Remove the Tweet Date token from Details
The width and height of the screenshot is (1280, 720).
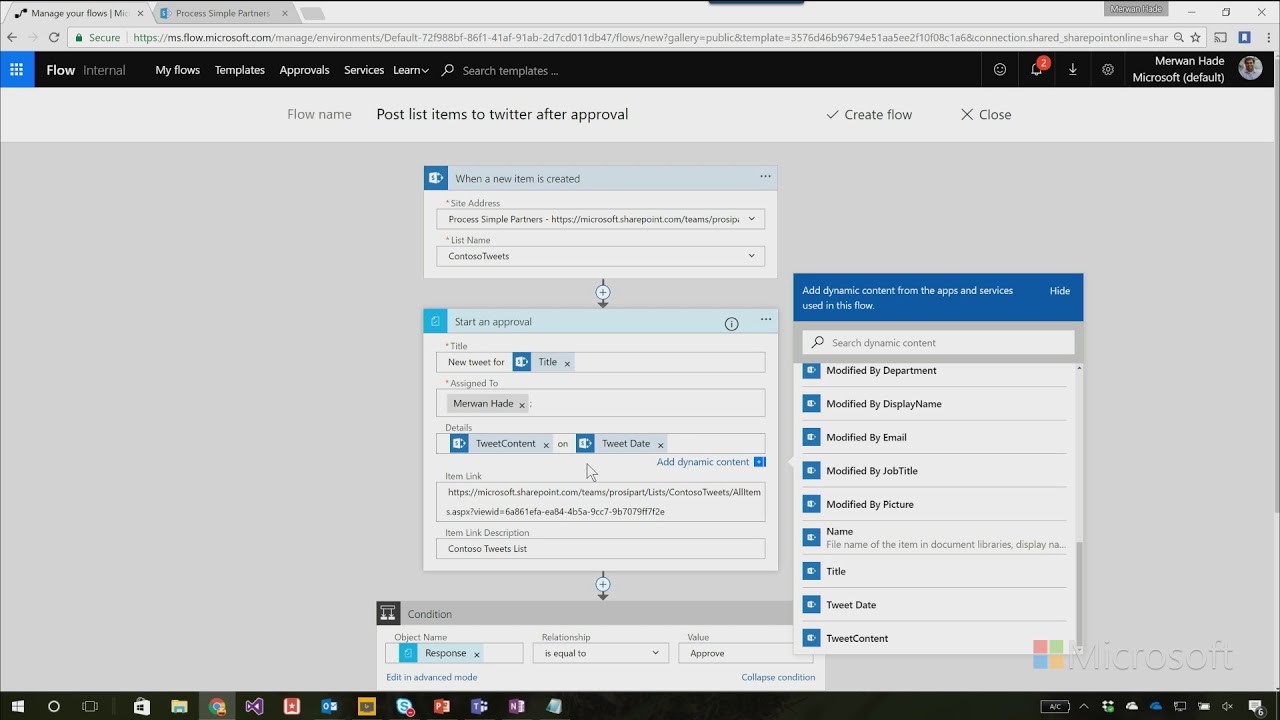[x=660, y=444]
